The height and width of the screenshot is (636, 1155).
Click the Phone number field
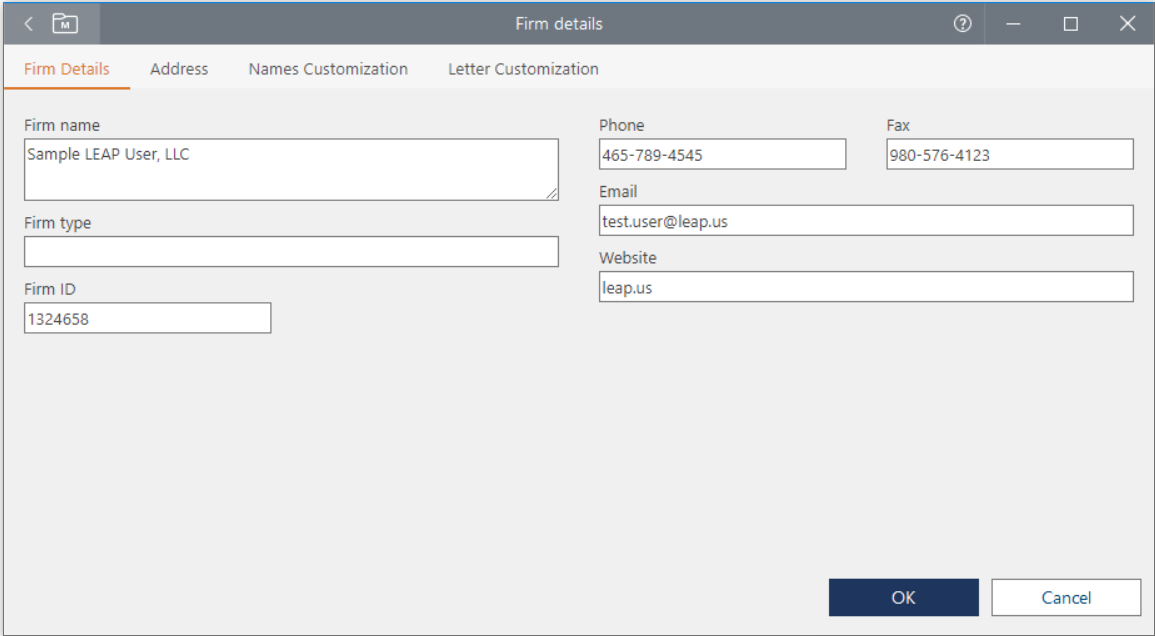[722, 154]
